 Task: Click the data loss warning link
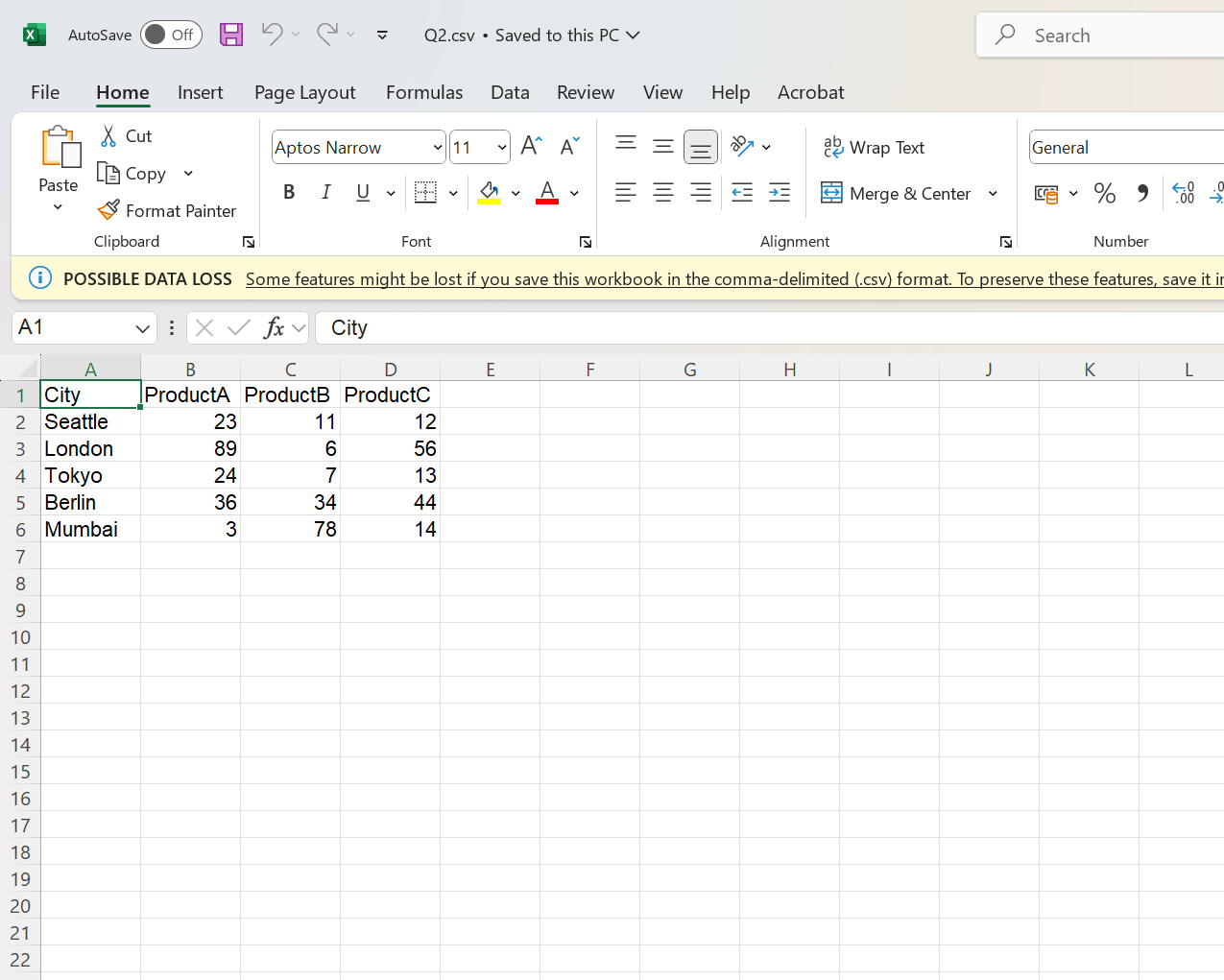click(x=734, y=279)
